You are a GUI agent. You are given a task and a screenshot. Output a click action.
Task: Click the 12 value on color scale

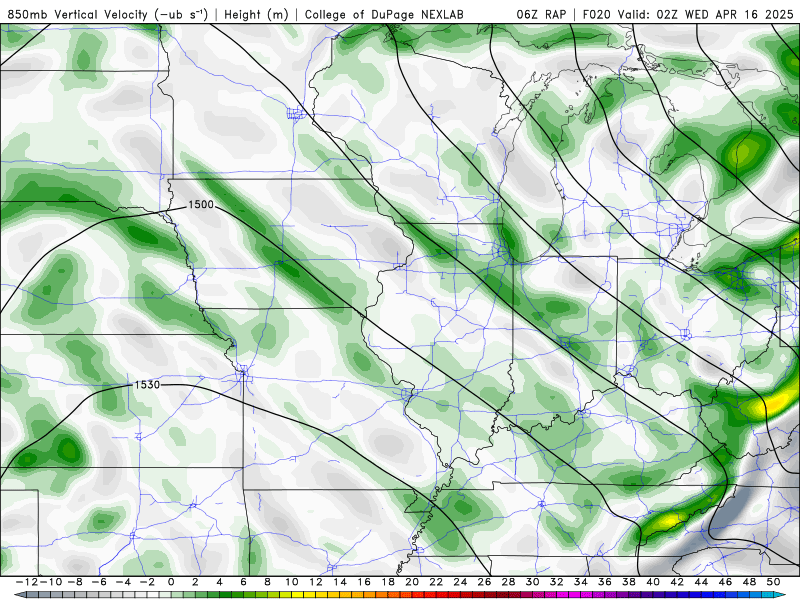(x=315, y=582)
